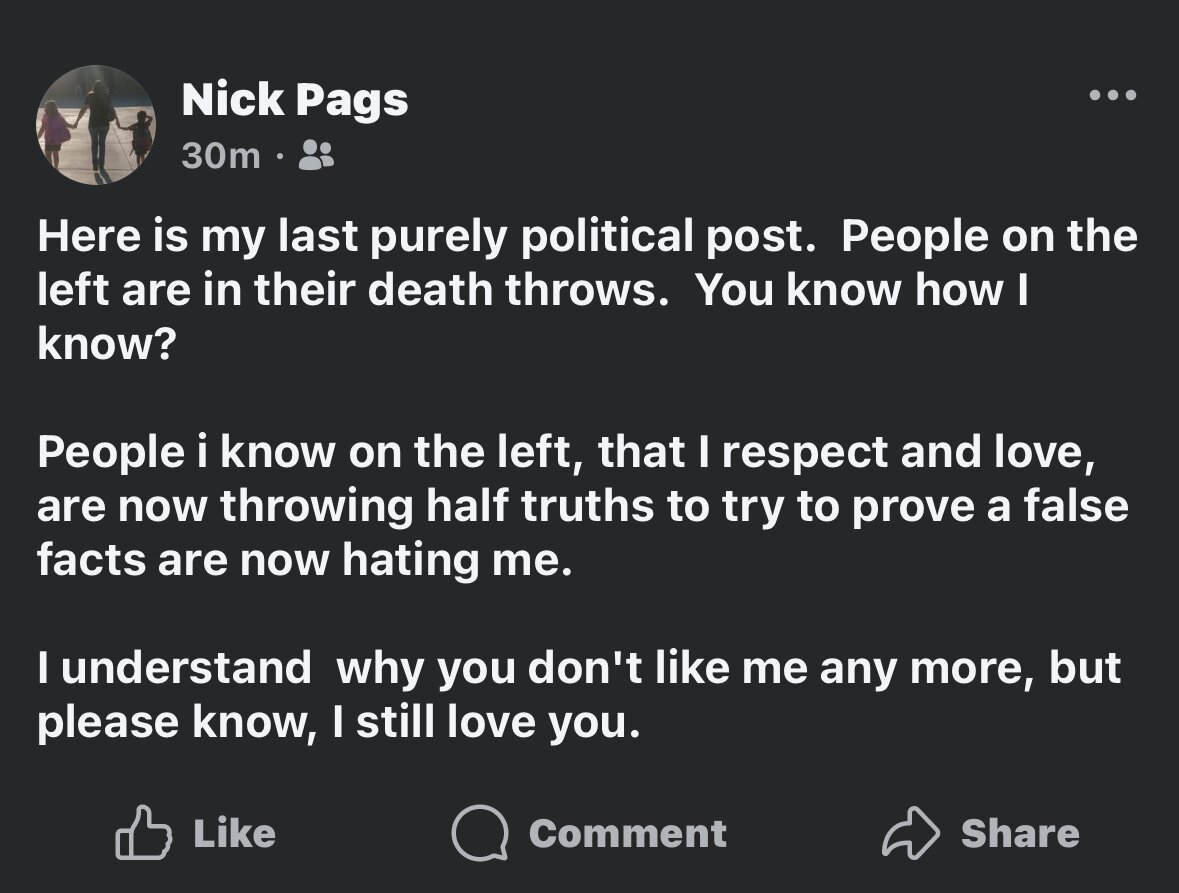Open the Nick Pags profile name
The height and width of the screenshot is (893, 1179).
[295, 100]
